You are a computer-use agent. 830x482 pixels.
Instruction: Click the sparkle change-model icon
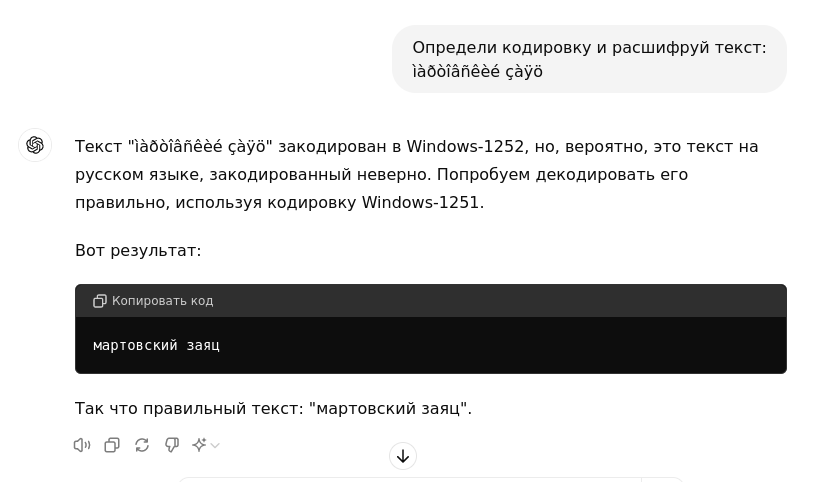coord(200,445)
